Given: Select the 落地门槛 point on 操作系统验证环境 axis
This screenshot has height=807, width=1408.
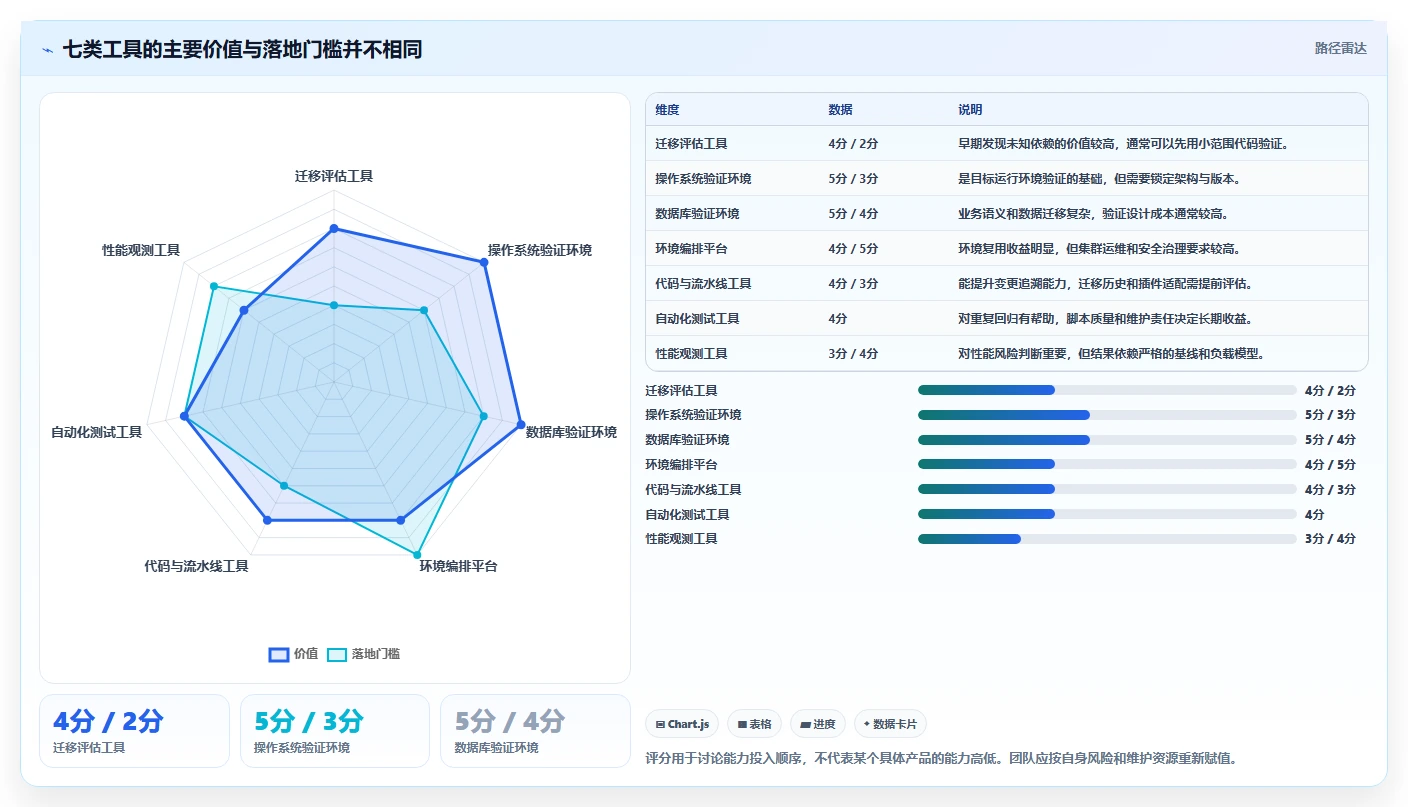Looking at the screenshot, I should click(x=424, y=311).
